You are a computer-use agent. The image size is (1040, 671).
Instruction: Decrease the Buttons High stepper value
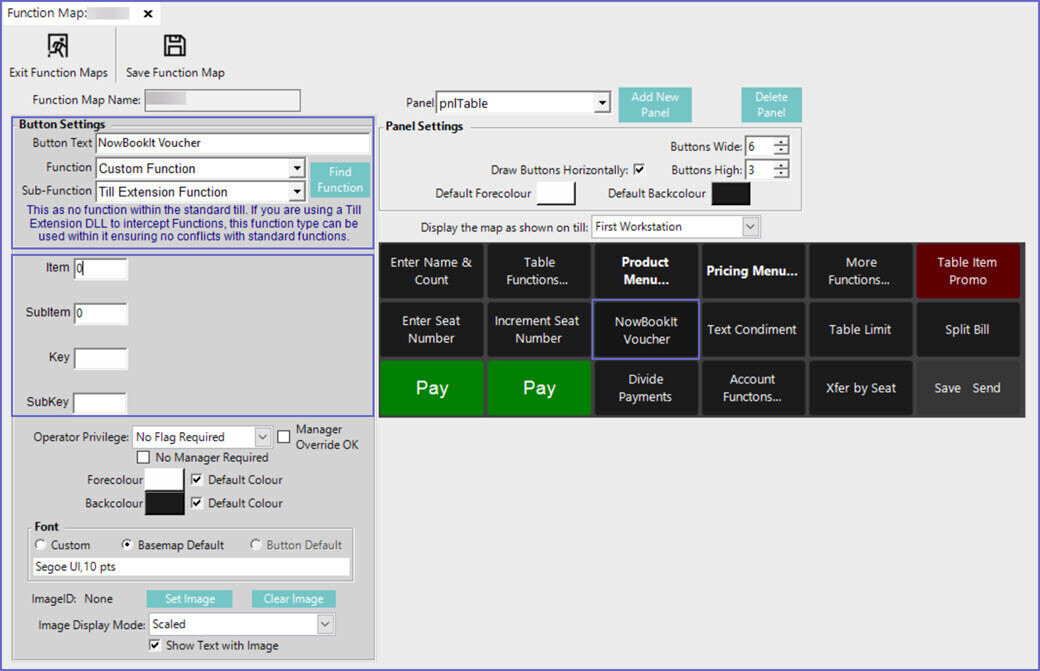pyautogui.click(x=781, y=175)
